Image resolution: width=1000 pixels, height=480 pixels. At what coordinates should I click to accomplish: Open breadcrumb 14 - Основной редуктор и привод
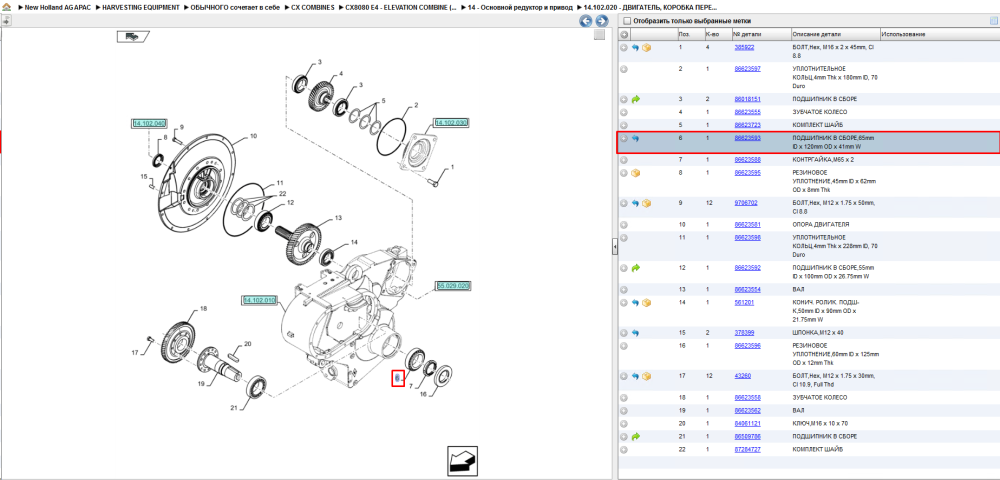pos(520,7)
